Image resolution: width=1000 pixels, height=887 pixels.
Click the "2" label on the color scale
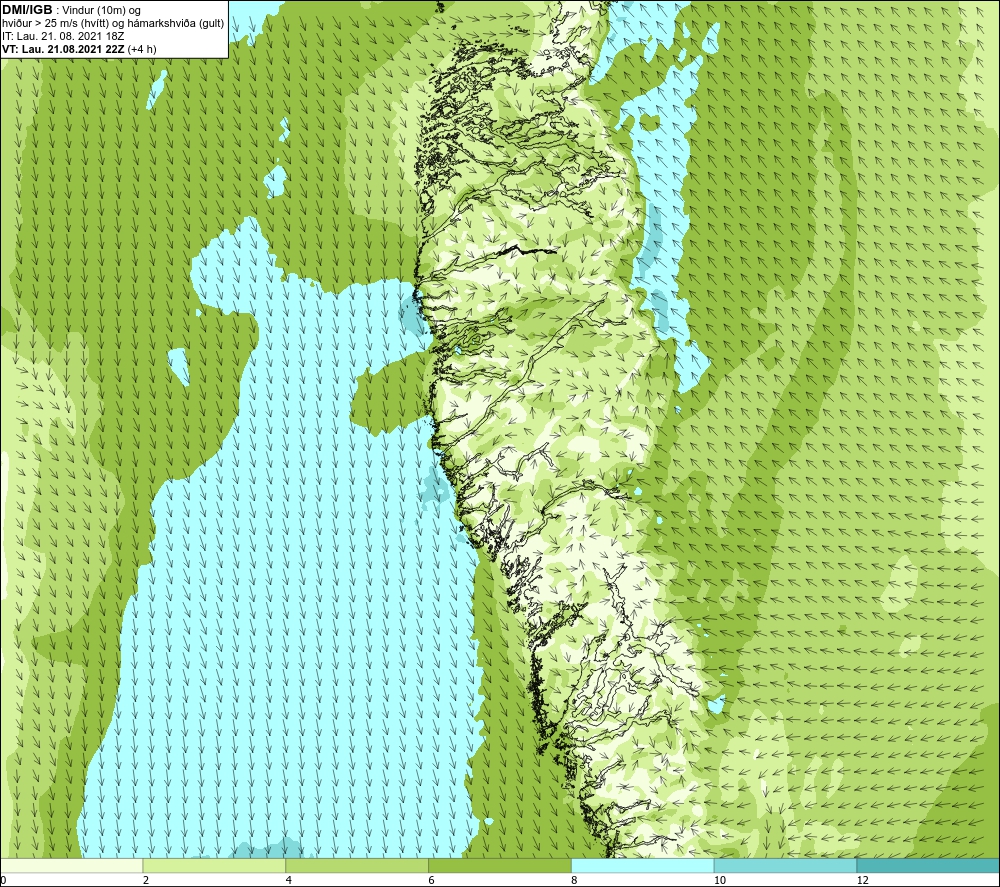[146, 881]
